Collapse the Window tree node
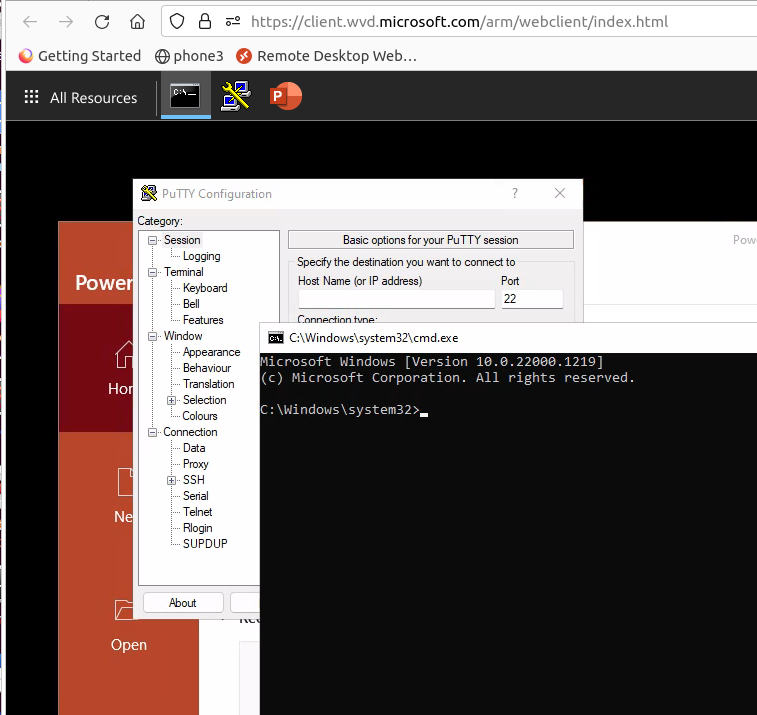This screenshot has width=757, height=715. [x=153, y=336]
